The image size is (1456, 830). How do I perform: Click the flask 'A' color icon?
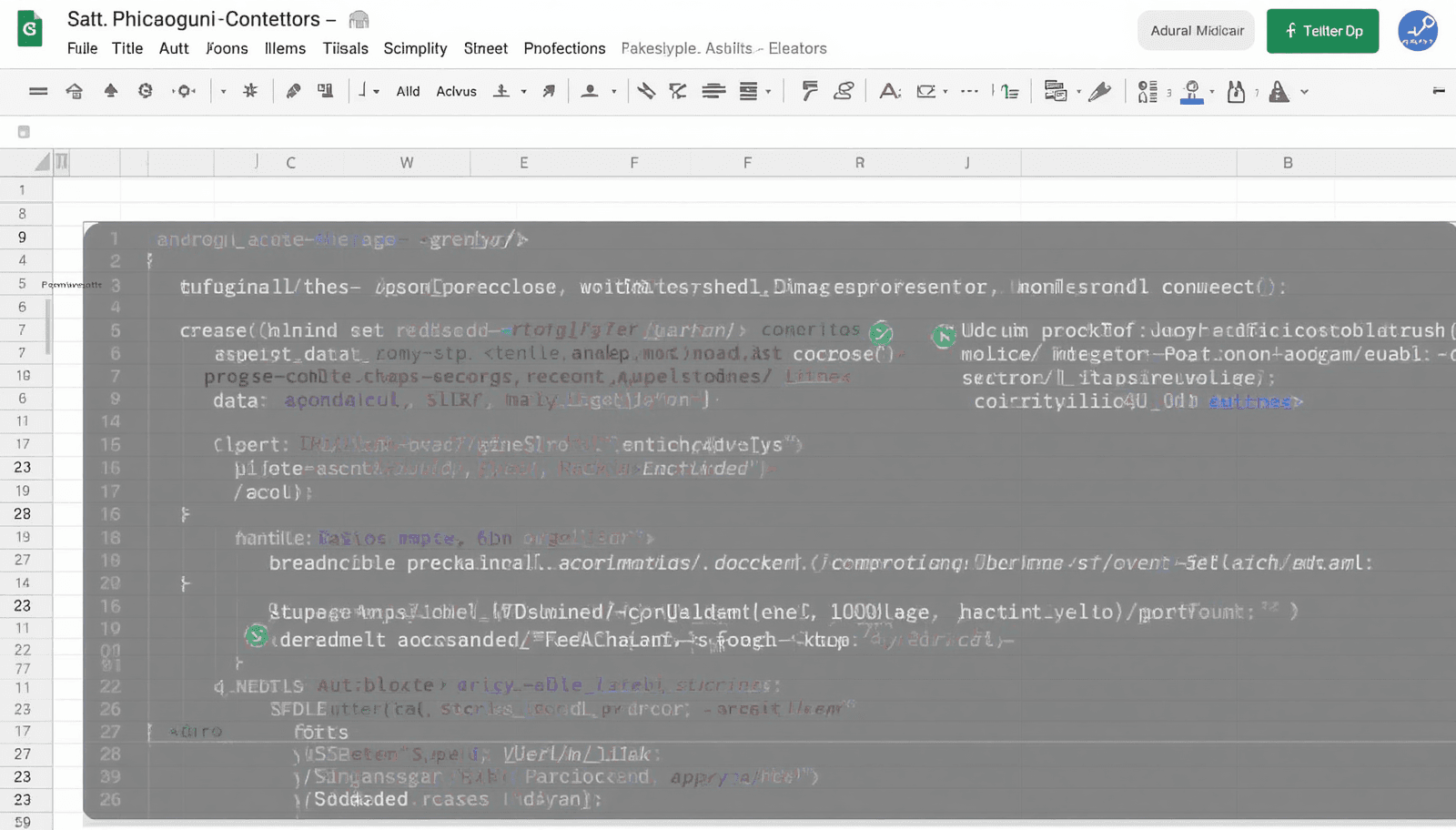[x=1279, y=92]
